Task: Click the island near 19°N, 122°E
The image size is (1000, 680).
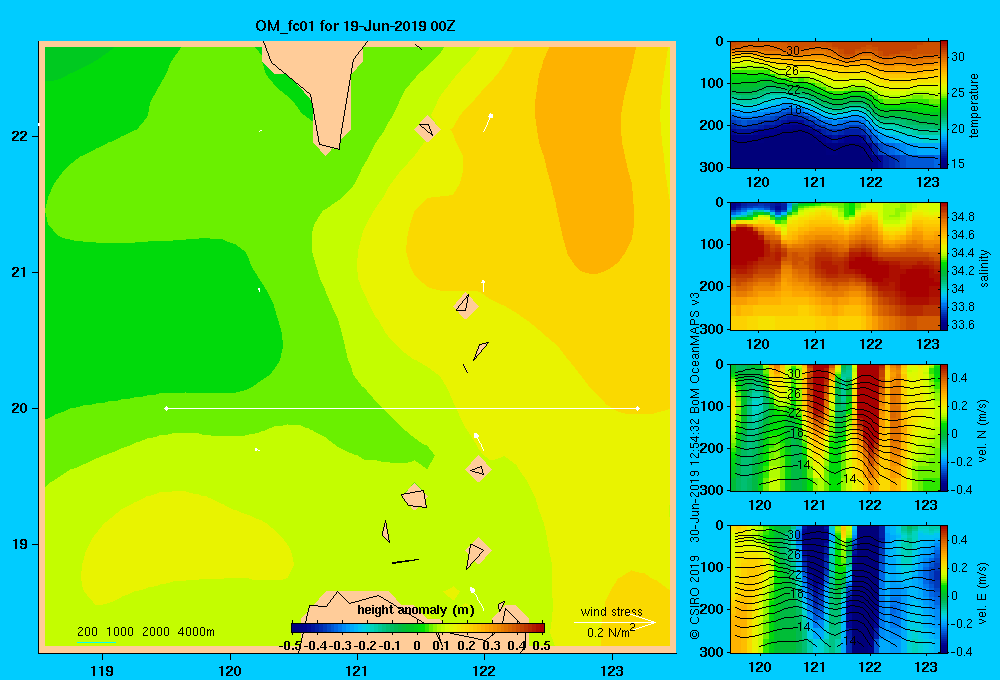Action: tap(477, 552)
